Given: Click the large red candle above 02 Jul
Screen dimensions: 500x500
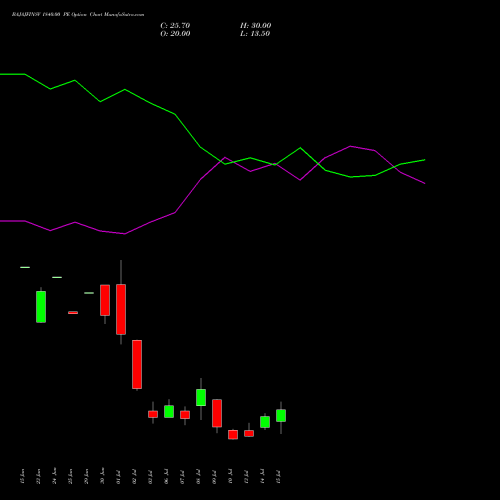Looking at the screenshot, I should click(x=137, y=364).
